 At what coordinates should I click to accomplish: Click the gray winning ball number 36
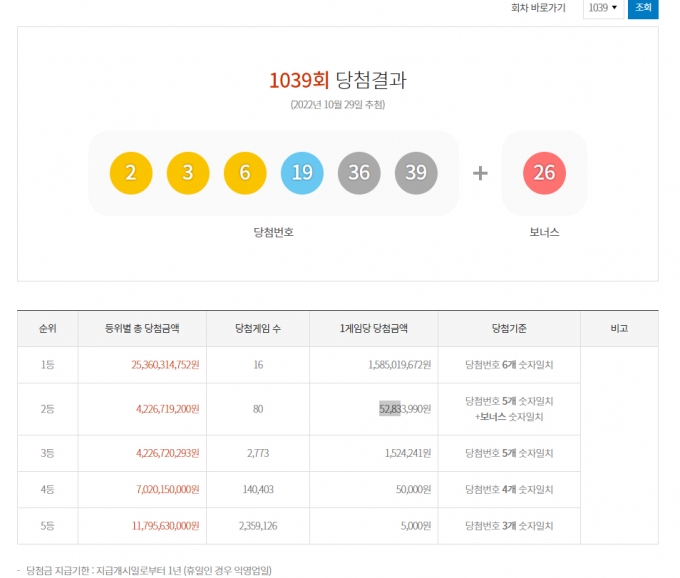[359, 173]
